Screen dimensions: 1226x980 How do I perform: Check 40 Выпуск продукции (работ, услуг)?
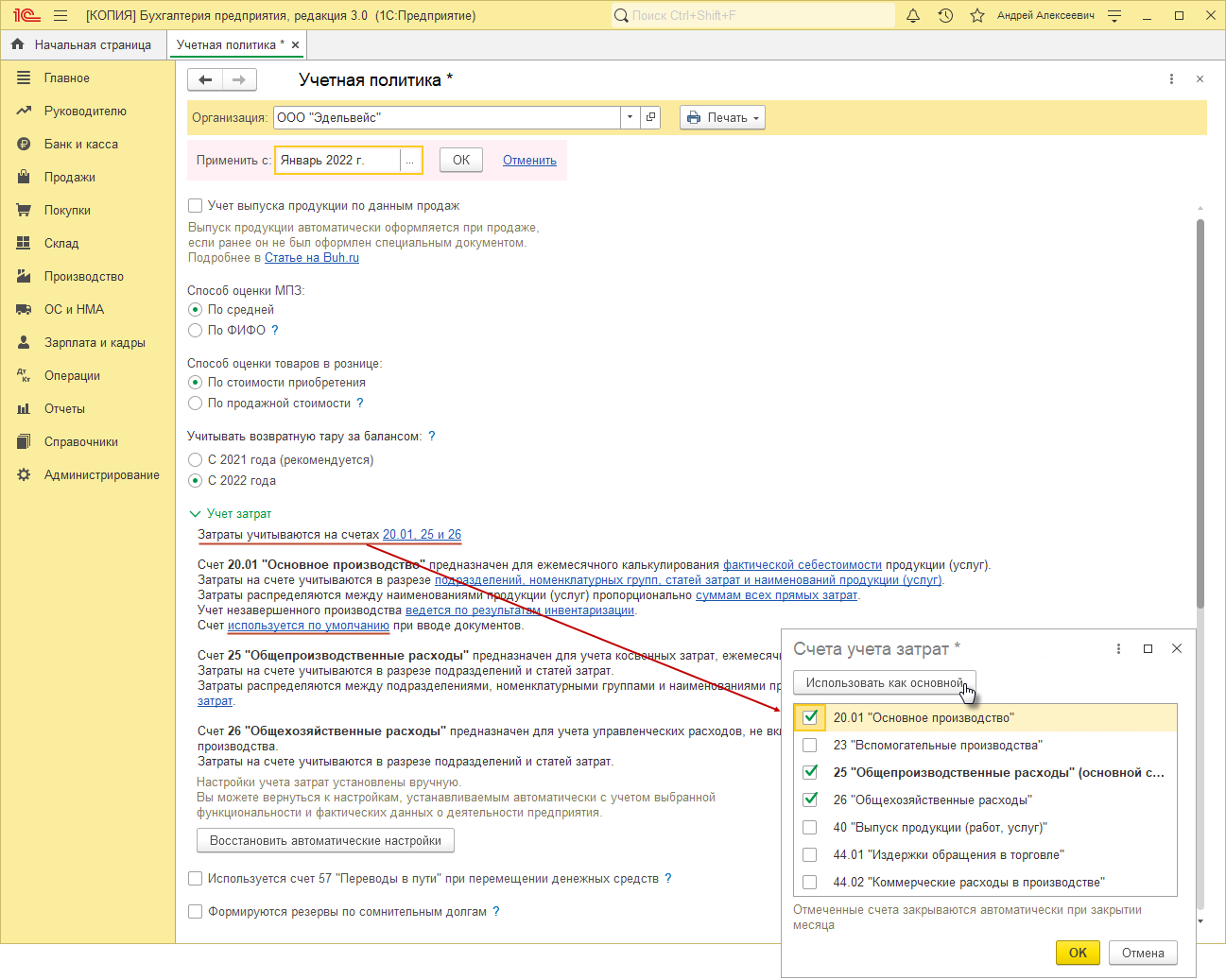pos(810,827)
